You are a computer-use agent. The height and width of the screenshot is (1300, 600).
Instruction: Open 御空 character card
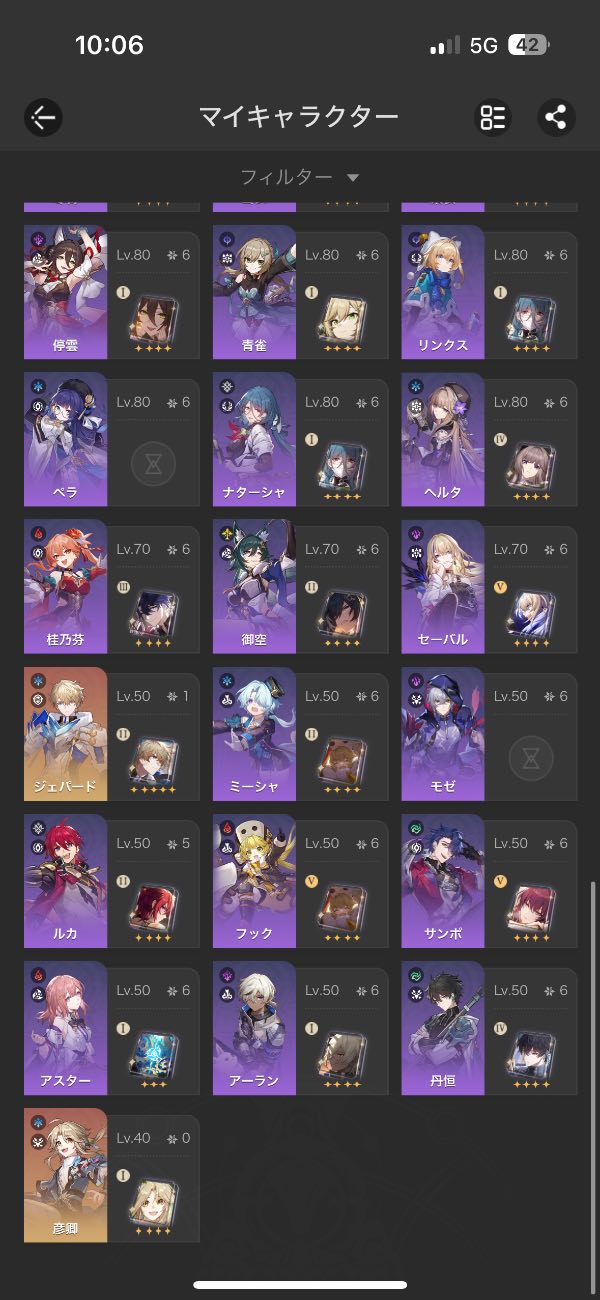(x=300, y=586)
